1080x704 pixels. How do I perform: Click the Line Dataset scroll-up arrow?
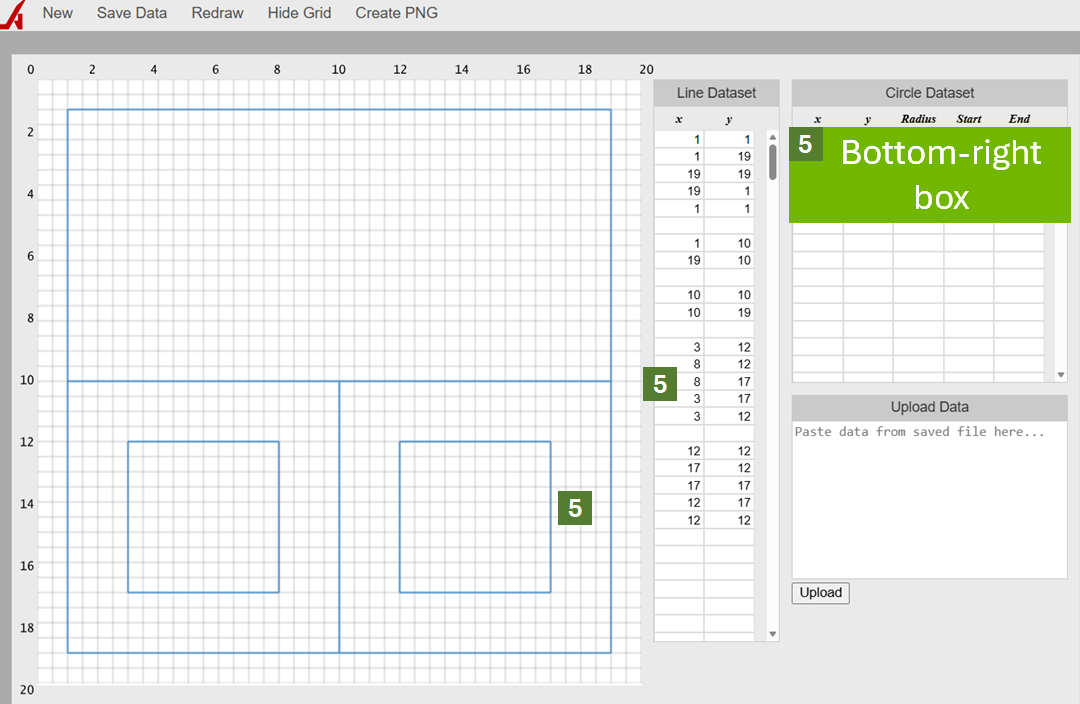coord(772,137)
